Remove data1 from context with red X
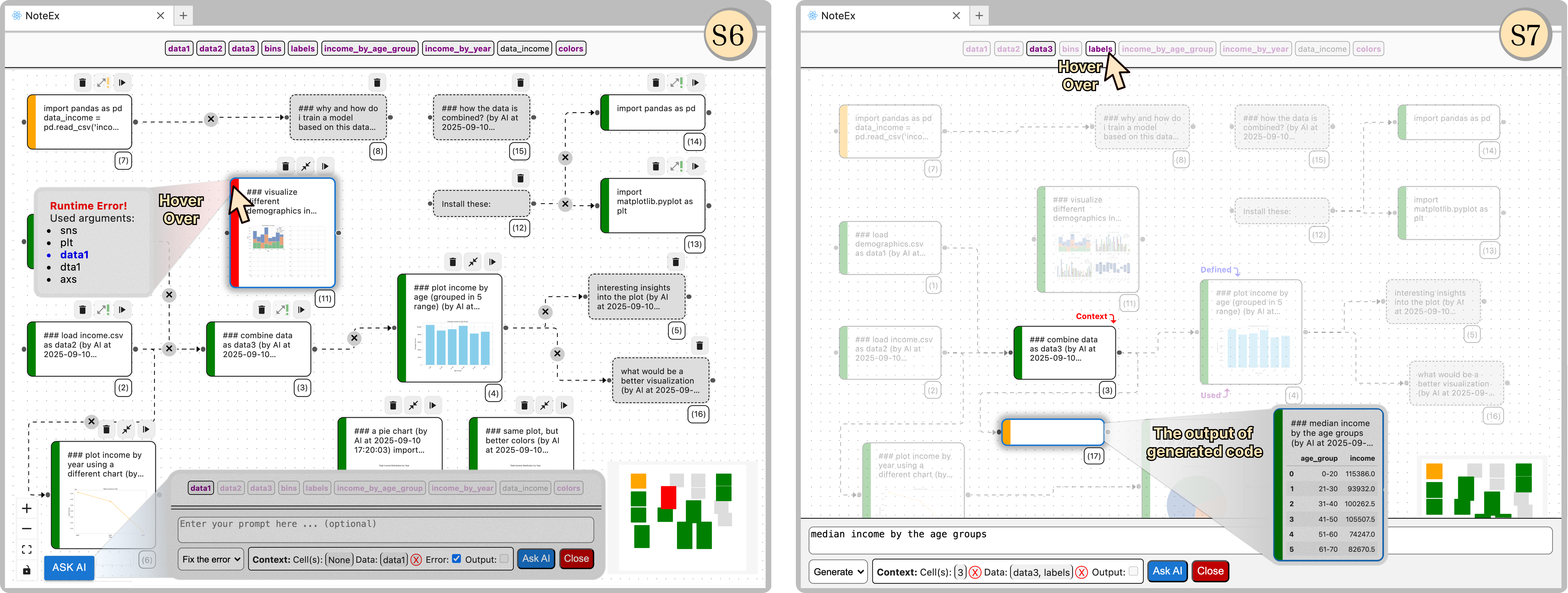Screen dimensions: 1568x593 tap(416, 559)
